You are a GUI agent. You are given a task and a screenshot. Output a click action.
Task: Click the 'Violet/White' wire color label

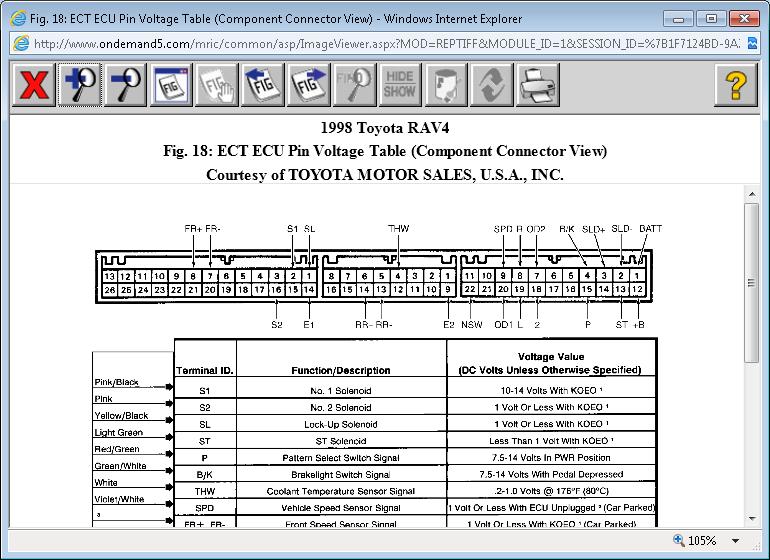pos(119,499)
